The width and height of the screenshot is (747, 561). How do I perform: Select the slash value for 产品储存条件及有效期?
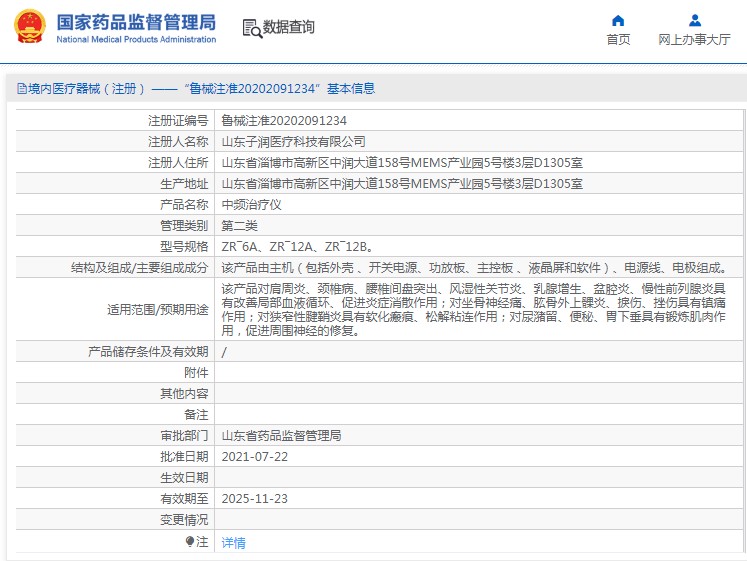coord(224,352)
